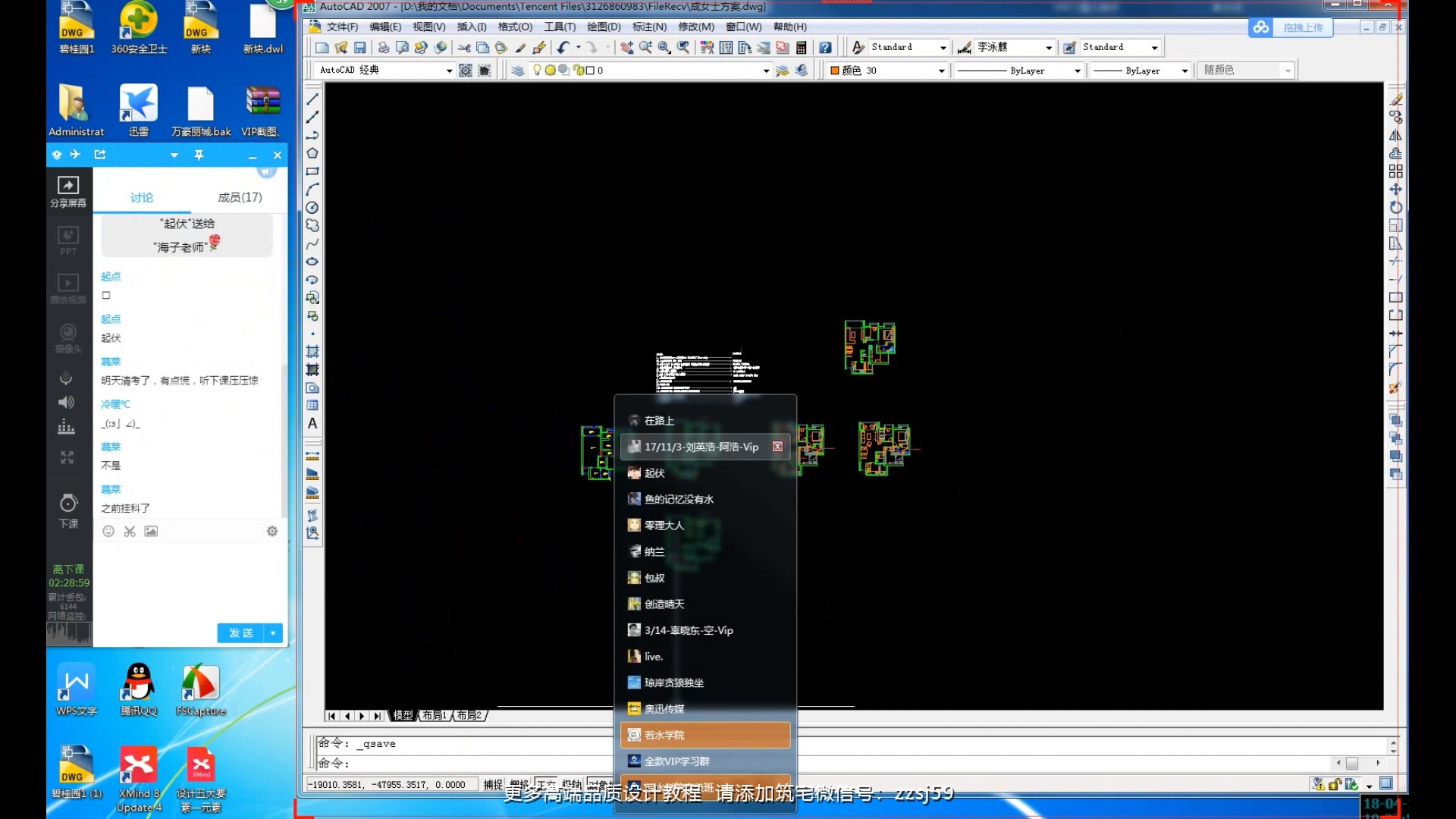Click the 发送 send button
Viewport: 1456px width, 819px height.
241,632
